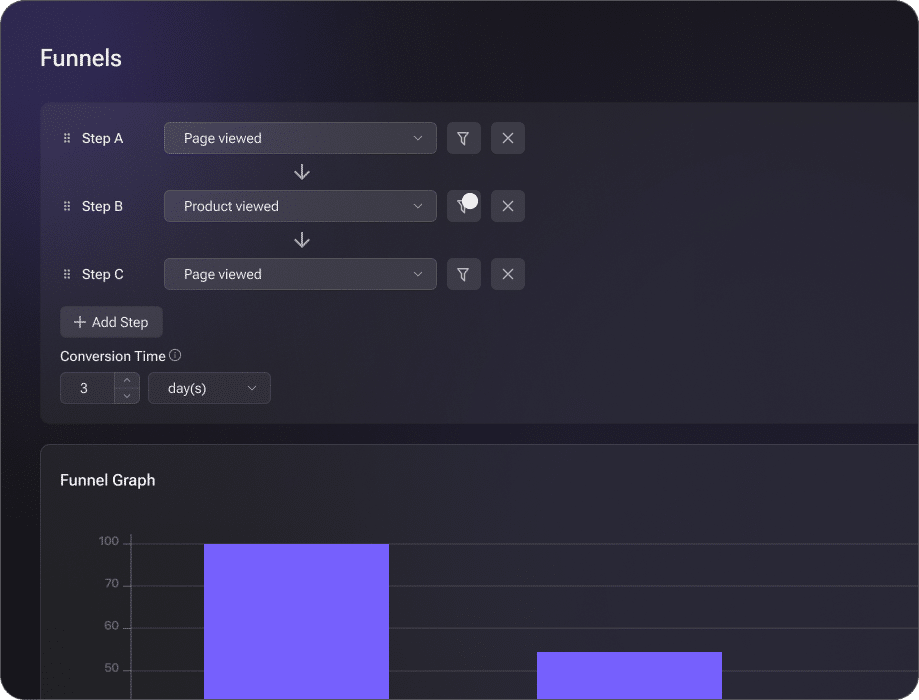919x700 pixels.
Task: Click the 70 axis value
Action: [111, 583]
